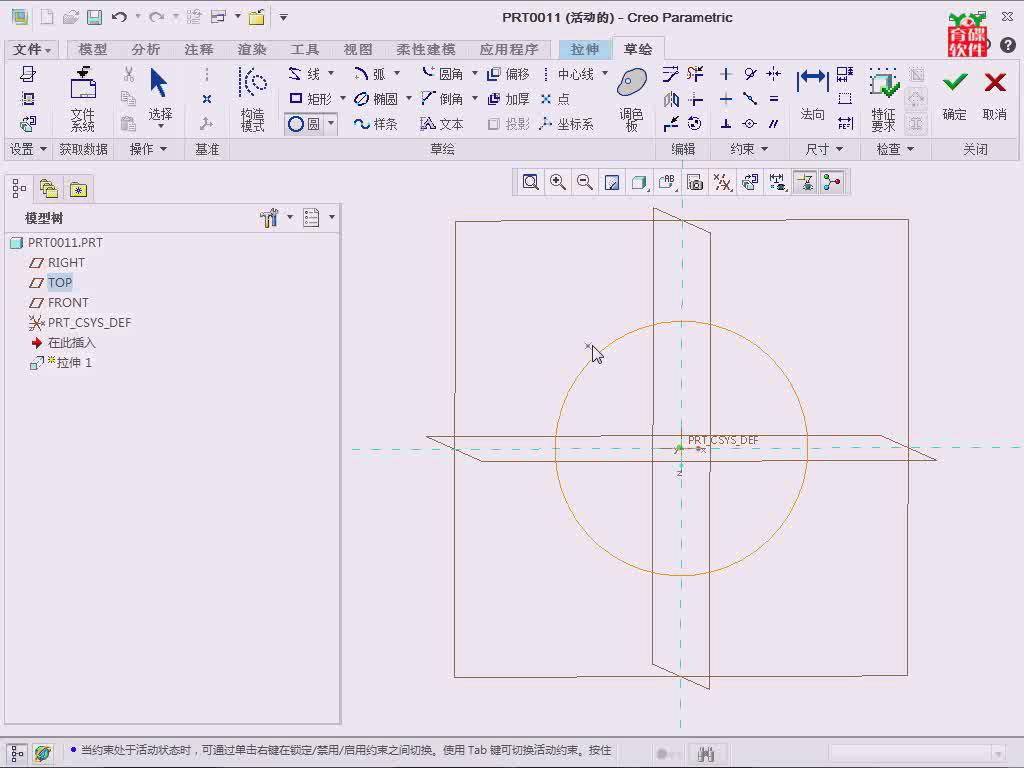
Task: Apply the parallel constraint icon
Action: coord(774,123)
